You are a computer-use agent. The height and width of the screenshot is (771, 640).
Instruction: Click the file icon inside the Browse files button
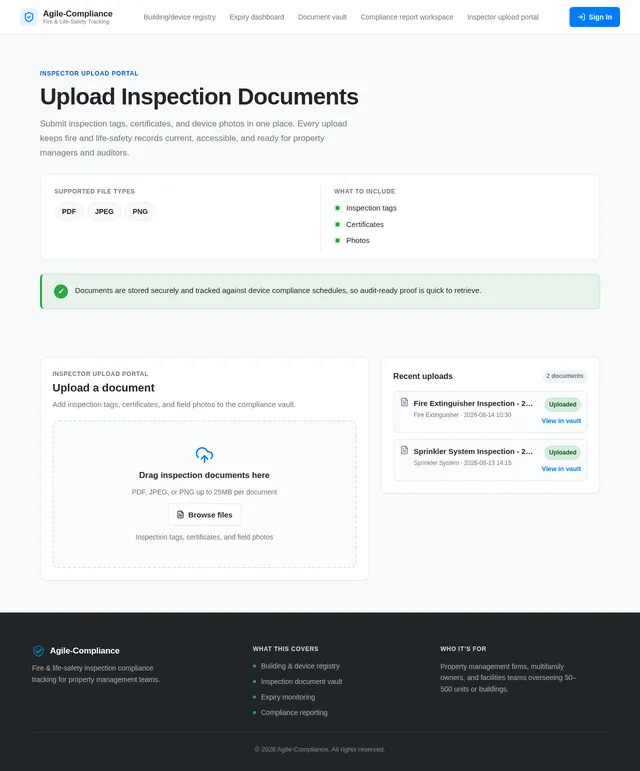coord(180,515)
